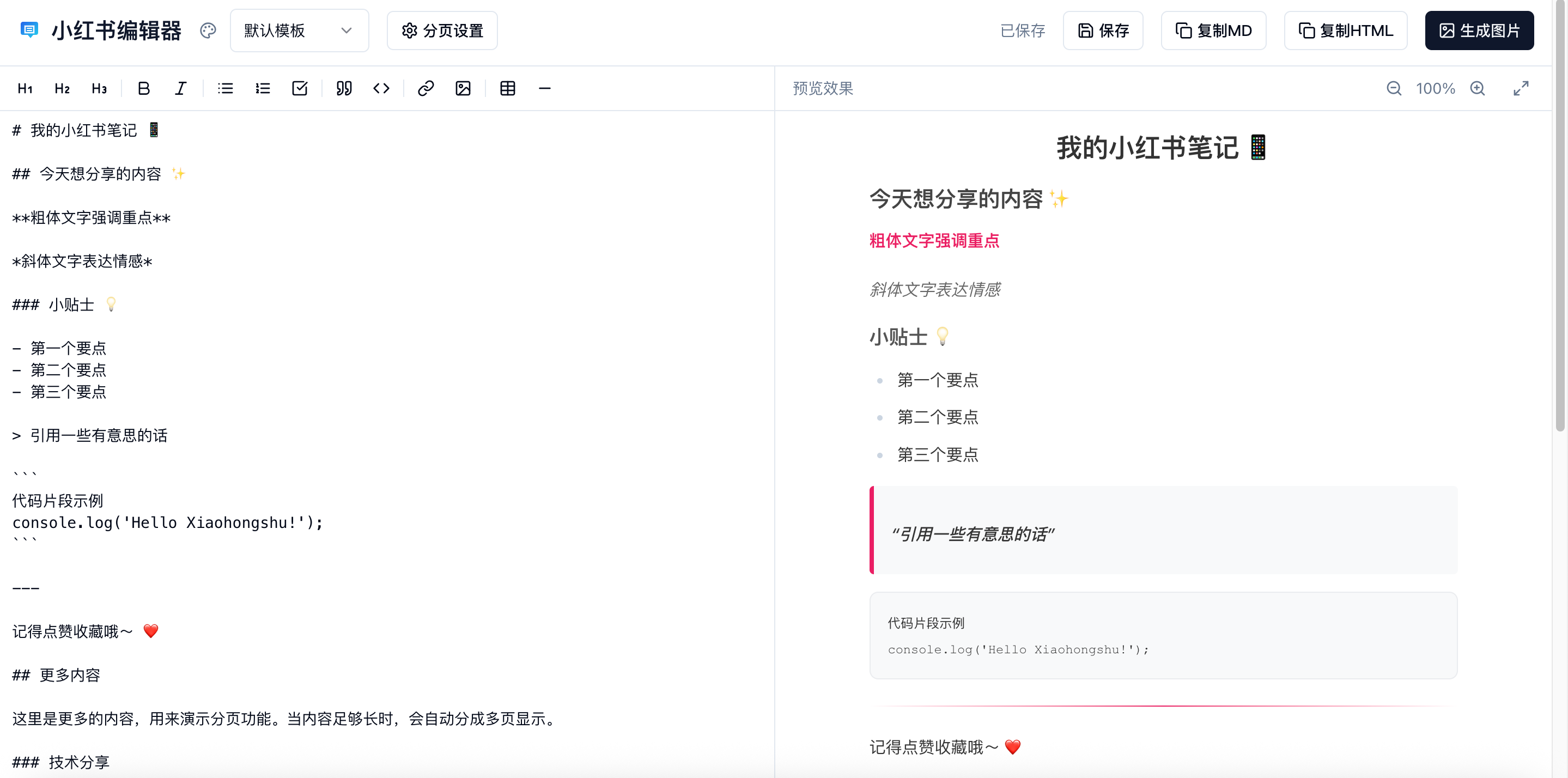1568x778 pixels.
Task: Insert H1 heading from toolbar
Action: coord(25,89)
